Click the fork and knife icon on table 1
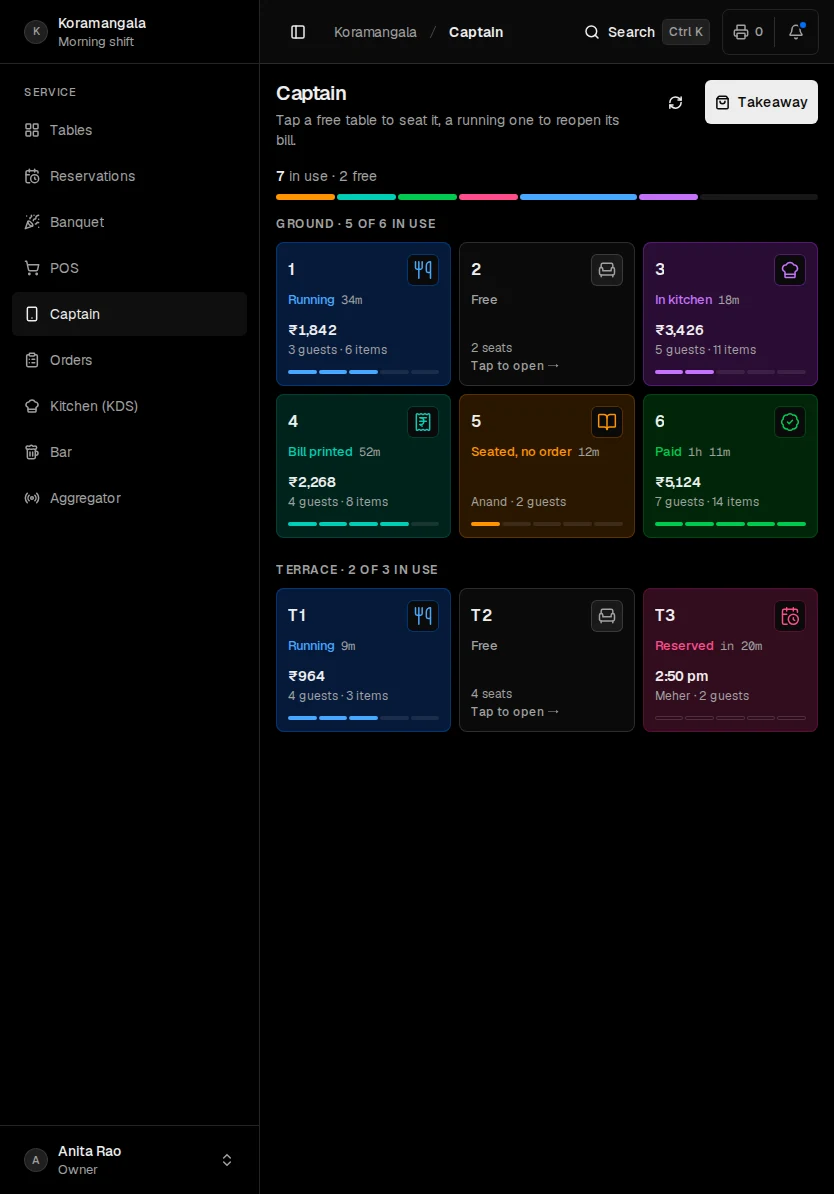834x1194 pixels. (423, 270)
